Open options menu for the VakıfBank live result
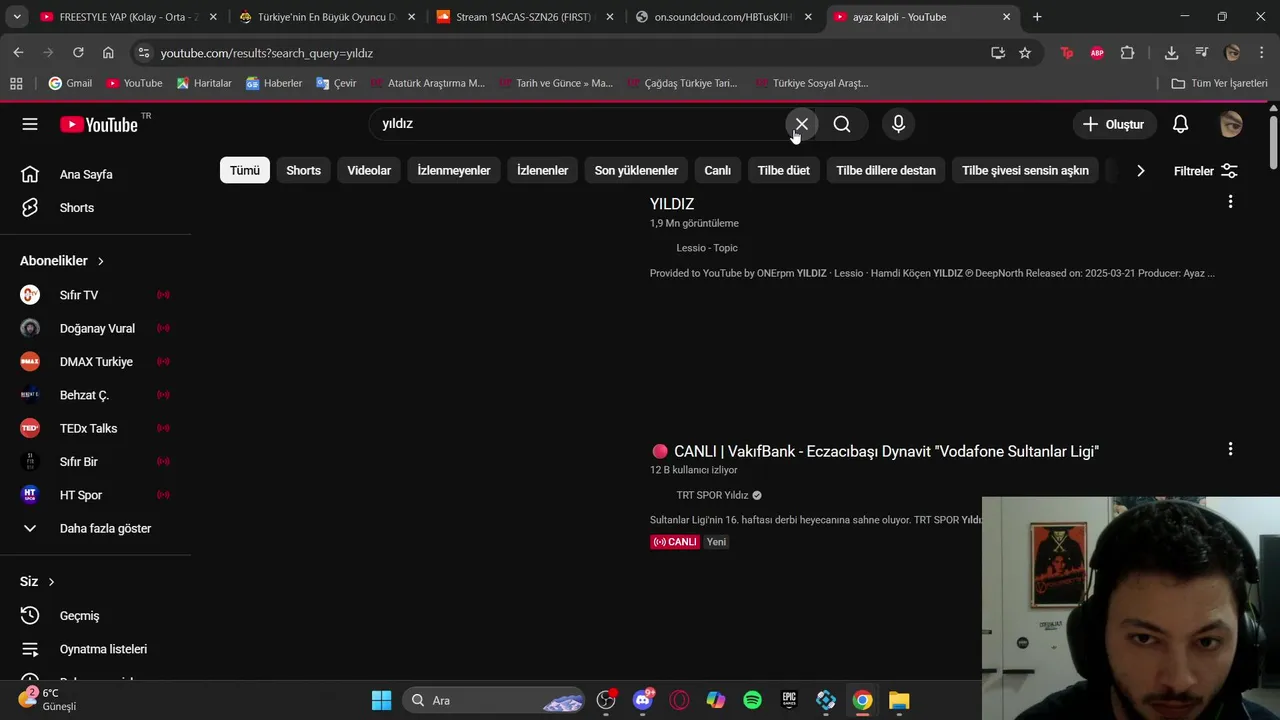This screenshot has width=1280, height=720. pyautogui.click(x=1230, y=450)
